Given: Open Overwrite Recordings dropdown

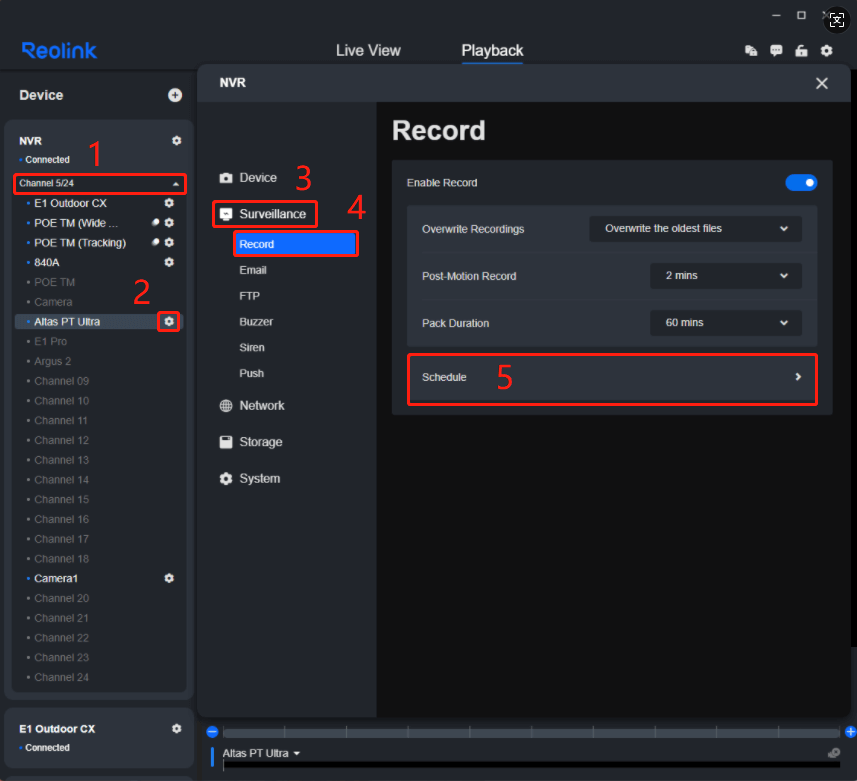Looking at the screenshot, I should [695, 228].
